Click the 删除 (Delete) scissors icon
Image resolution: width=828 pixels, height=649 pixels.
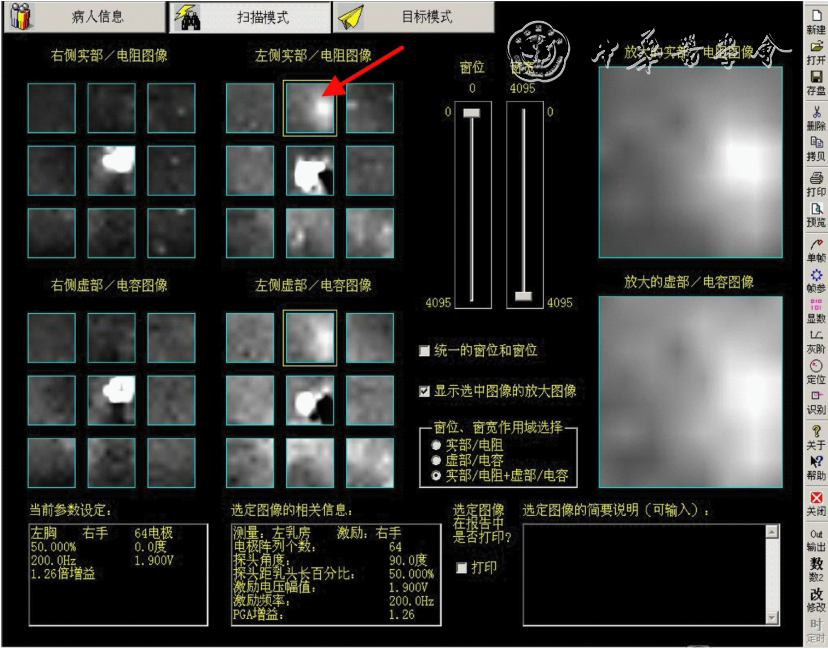[816, 118]
